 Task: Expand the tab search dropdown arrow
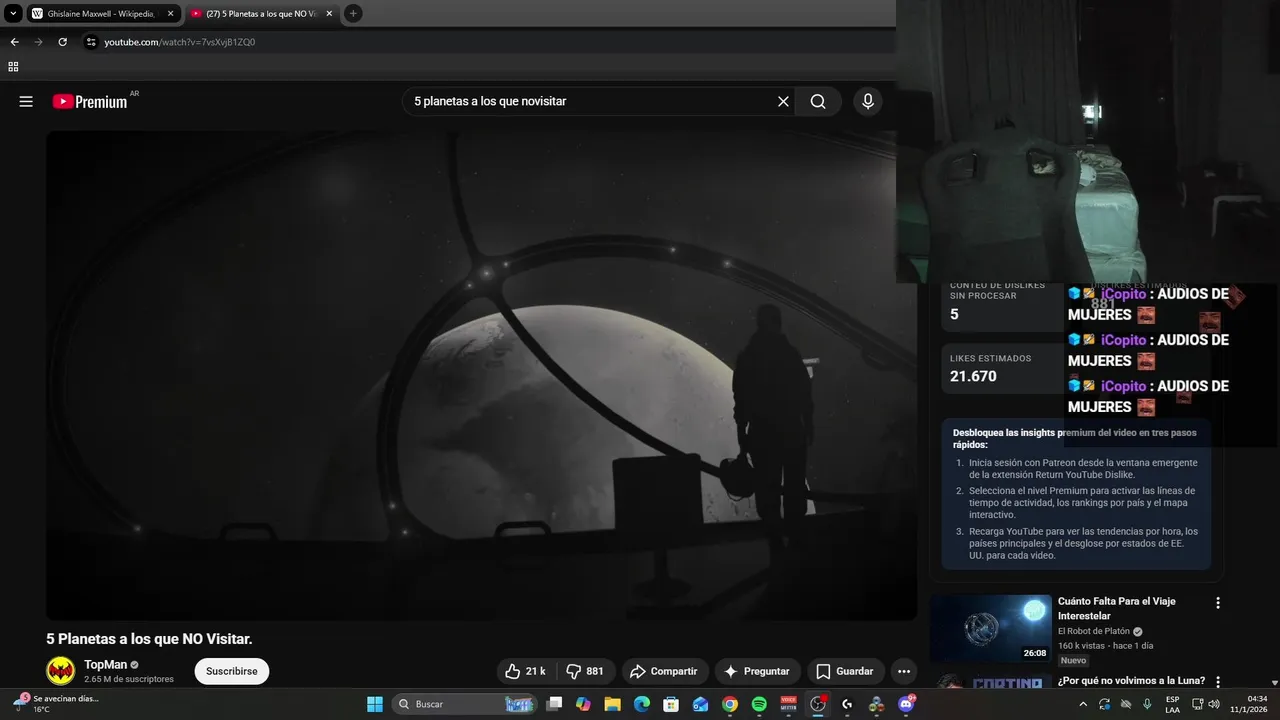point(13,13)
